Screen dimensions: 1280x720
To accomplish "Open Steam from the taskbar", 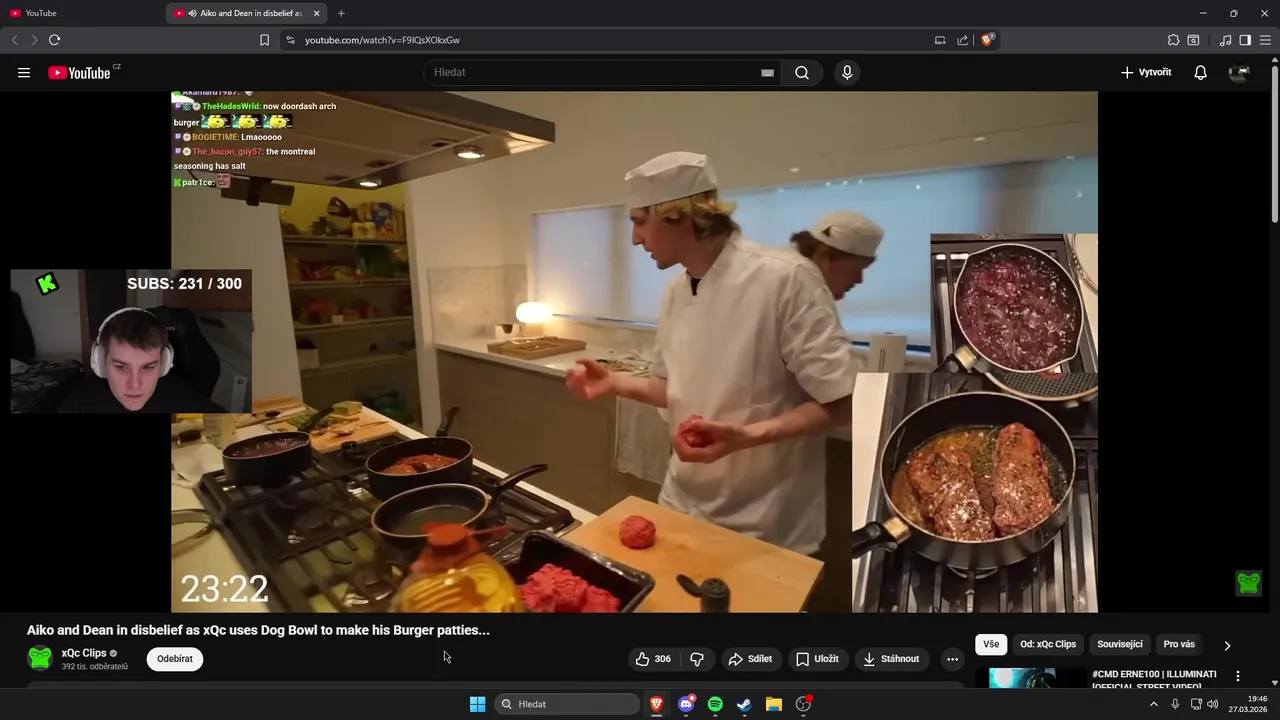I will tap(744, 704).
